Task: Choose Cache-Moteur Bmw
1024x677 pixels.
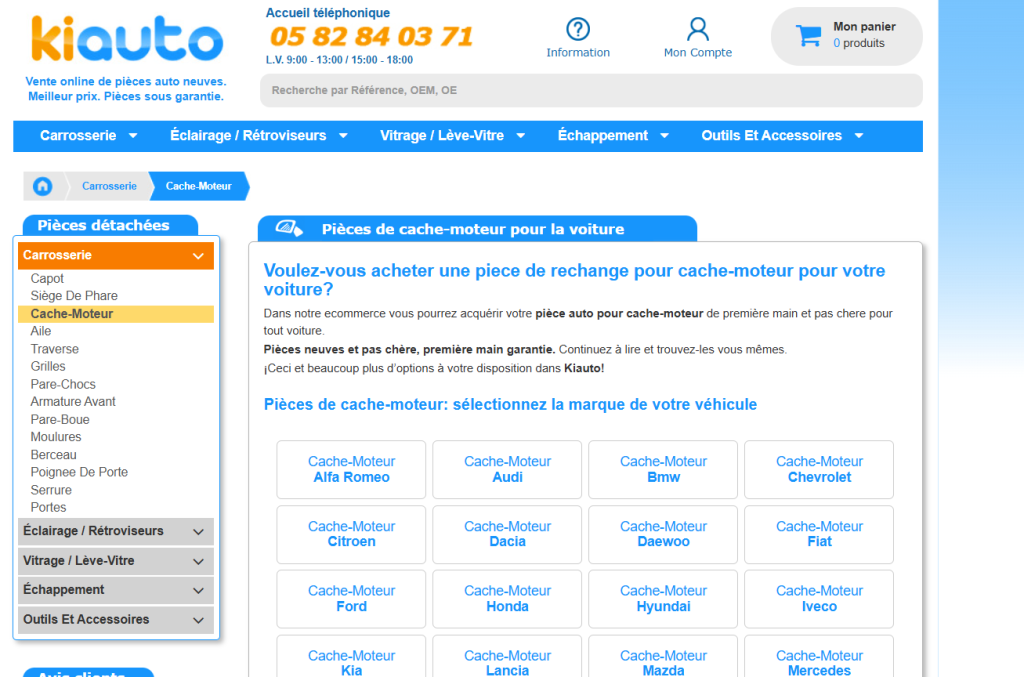Action: 664,469
